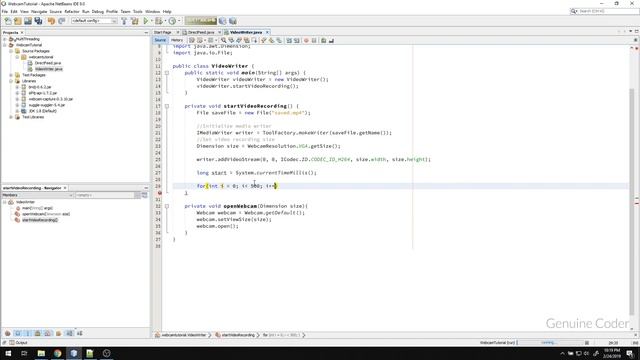Screen dimensions: 640x360
Task: Click the New File toolbar icon
Action: (8, 21)
